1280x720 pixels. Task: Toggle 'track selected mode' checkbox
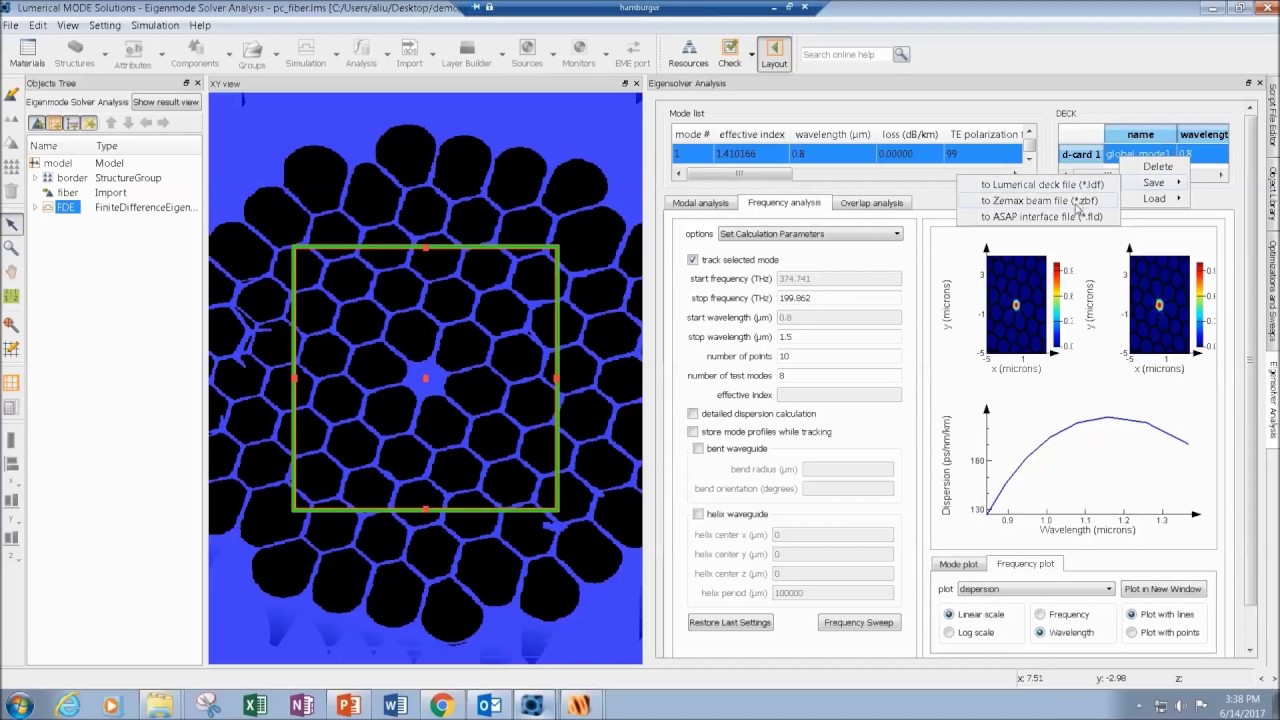point(693,260)
